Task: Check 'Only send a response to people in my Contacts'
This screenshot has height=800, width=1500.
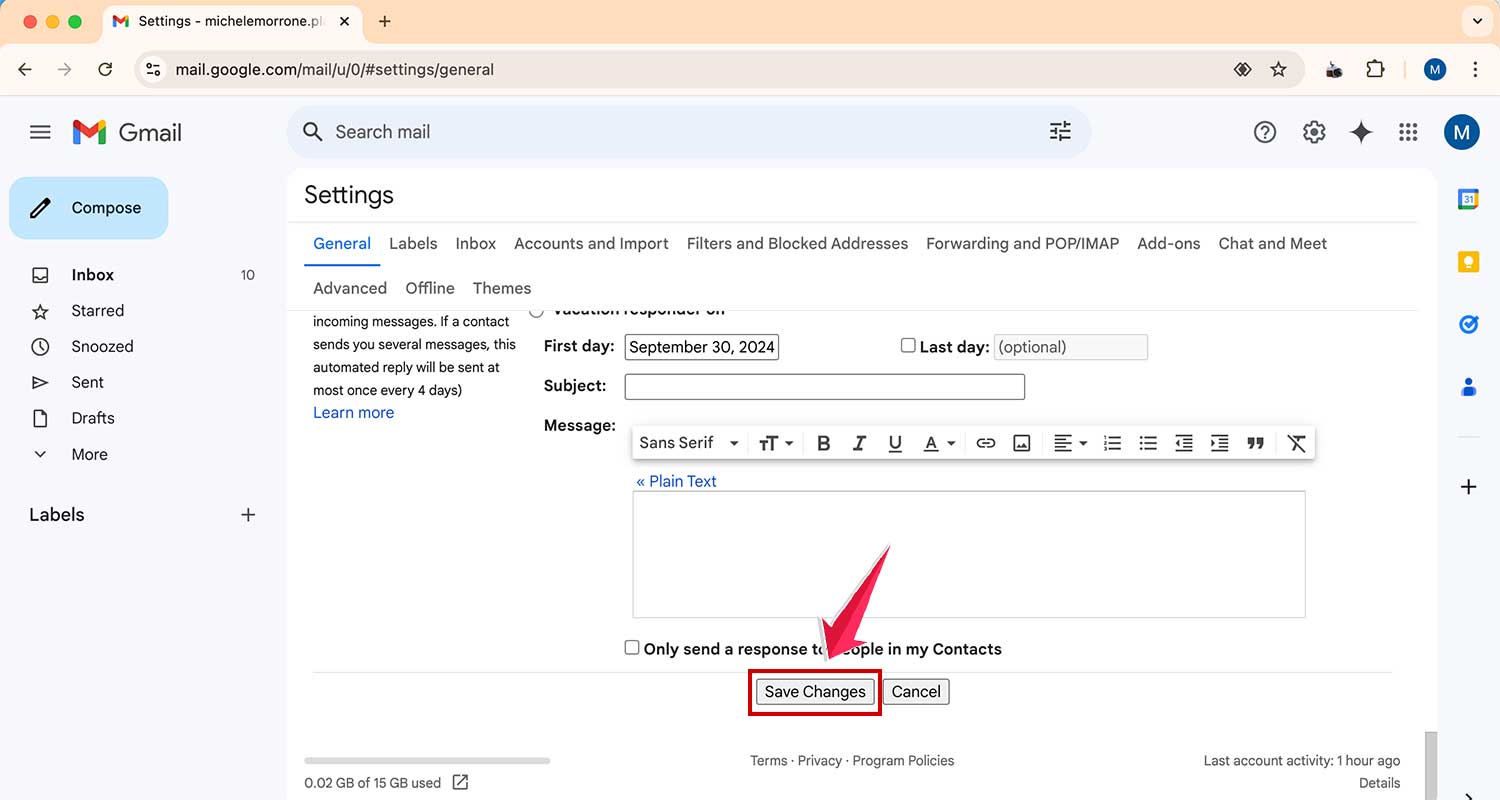Action: (x=631, y=647)
